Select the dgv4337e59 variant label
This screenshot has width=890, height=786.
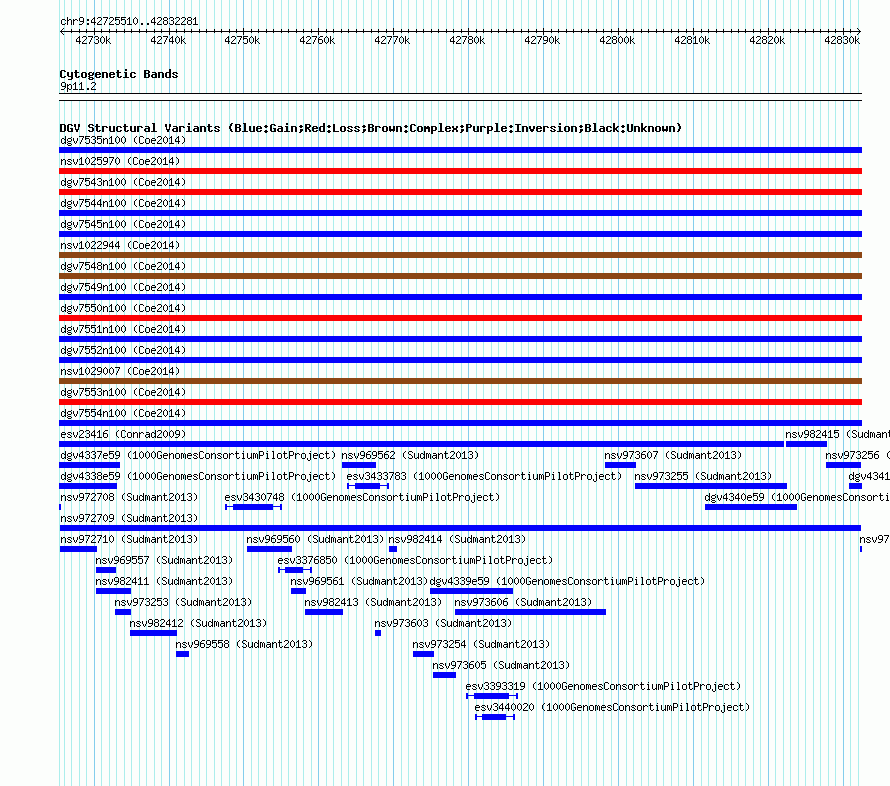click(198, 455)
